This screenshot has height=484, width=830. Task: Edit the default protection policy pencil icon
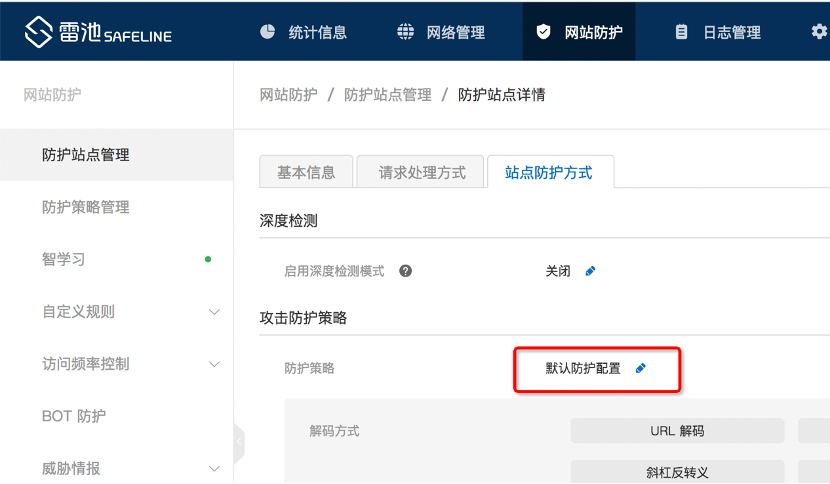tap(641, 368)
